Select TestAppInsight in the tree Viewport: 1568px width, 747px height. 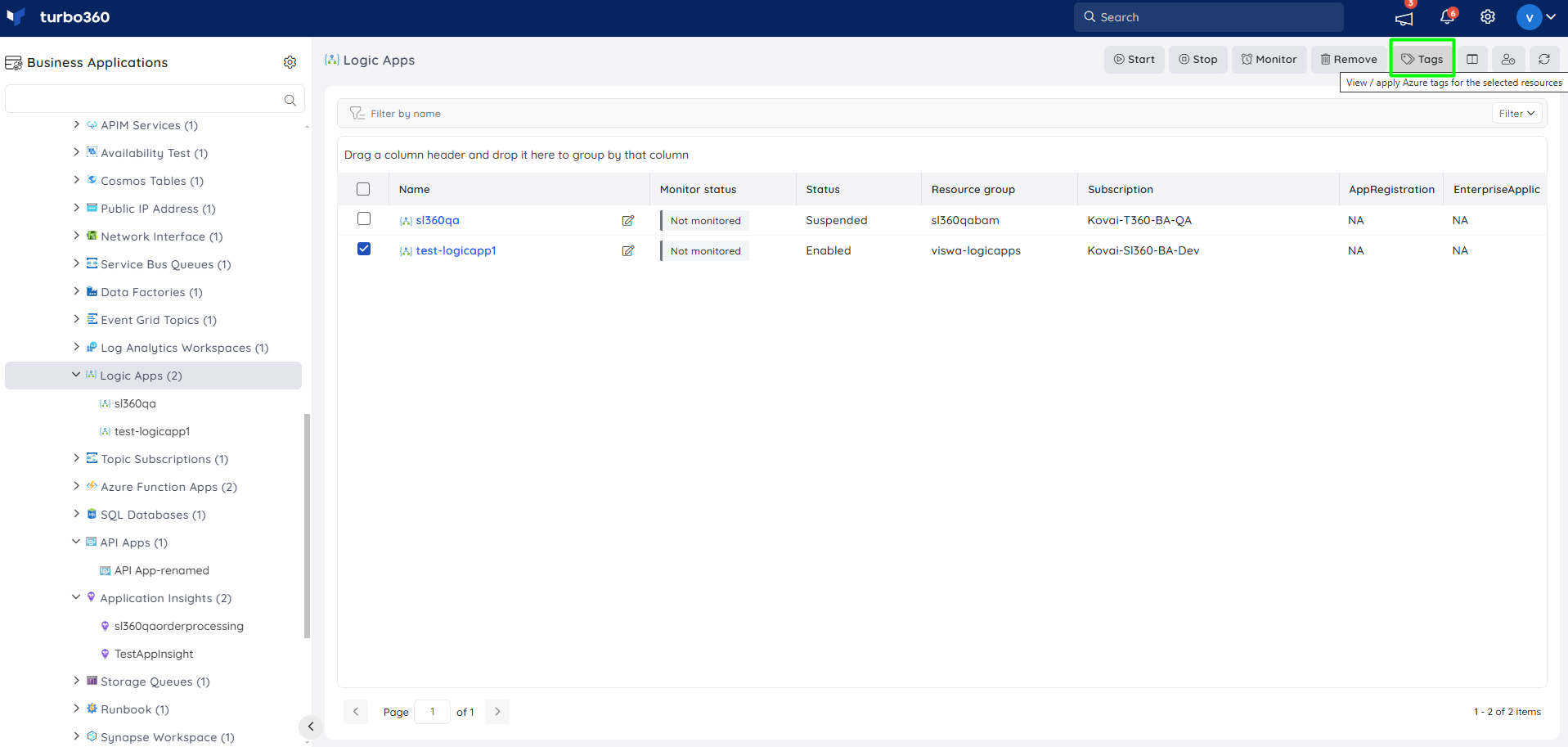(x=154, y=654)
